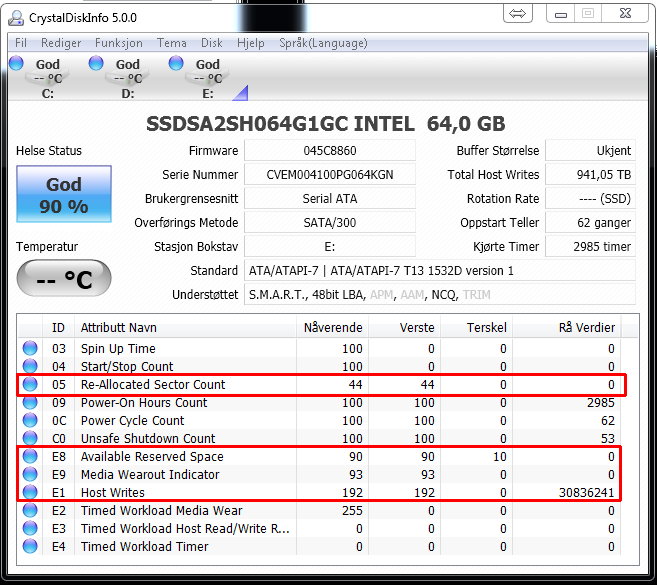Select the Media Wearout Indicator attribute name

(150, 474)
